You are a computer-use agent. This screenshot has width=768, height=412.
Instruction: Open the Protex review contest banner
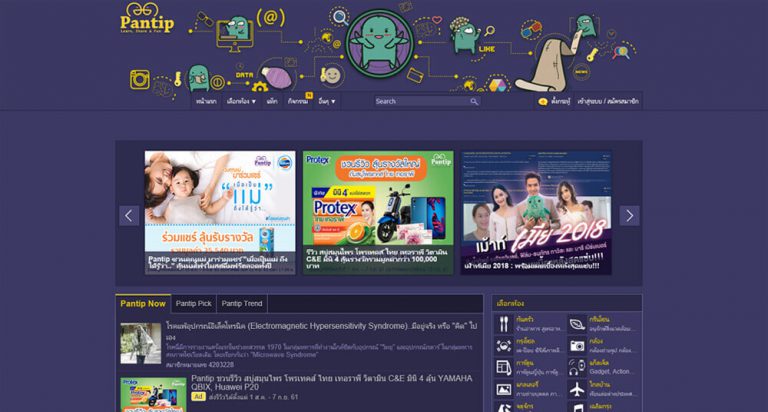[x=378, y=212]
